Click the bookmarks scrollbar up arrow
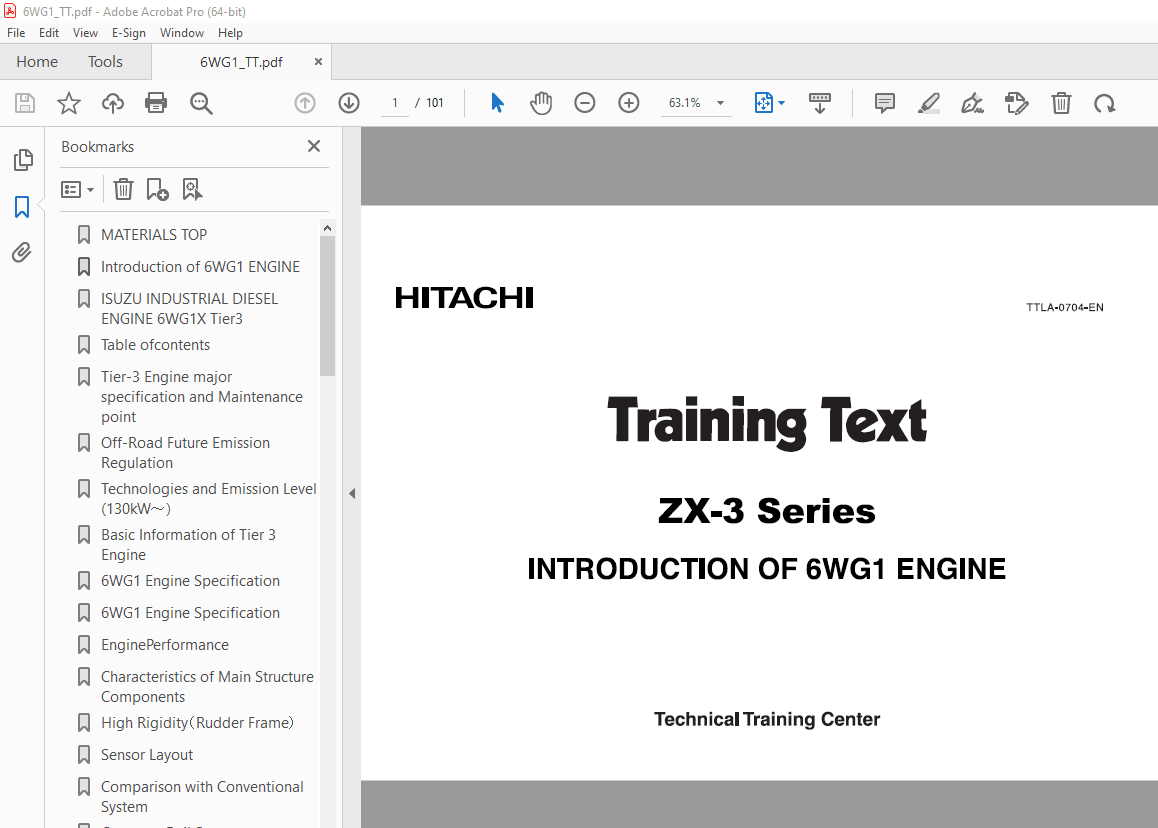1158x828 pixels. pyautogui.click(x=327, y=228)
